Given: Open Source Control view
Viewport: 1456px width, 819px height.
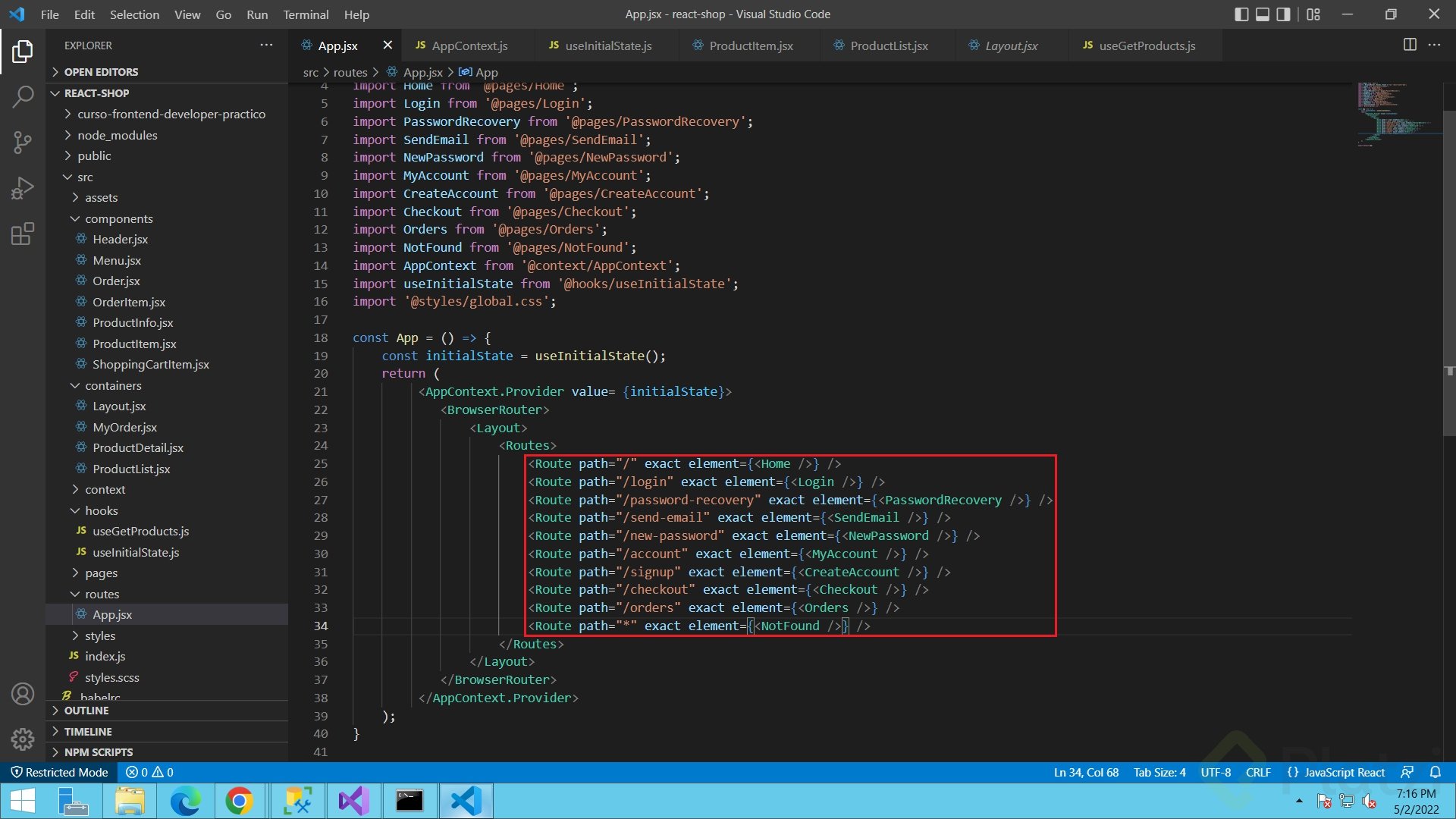Looking at the screenshot, I should 23,142.
